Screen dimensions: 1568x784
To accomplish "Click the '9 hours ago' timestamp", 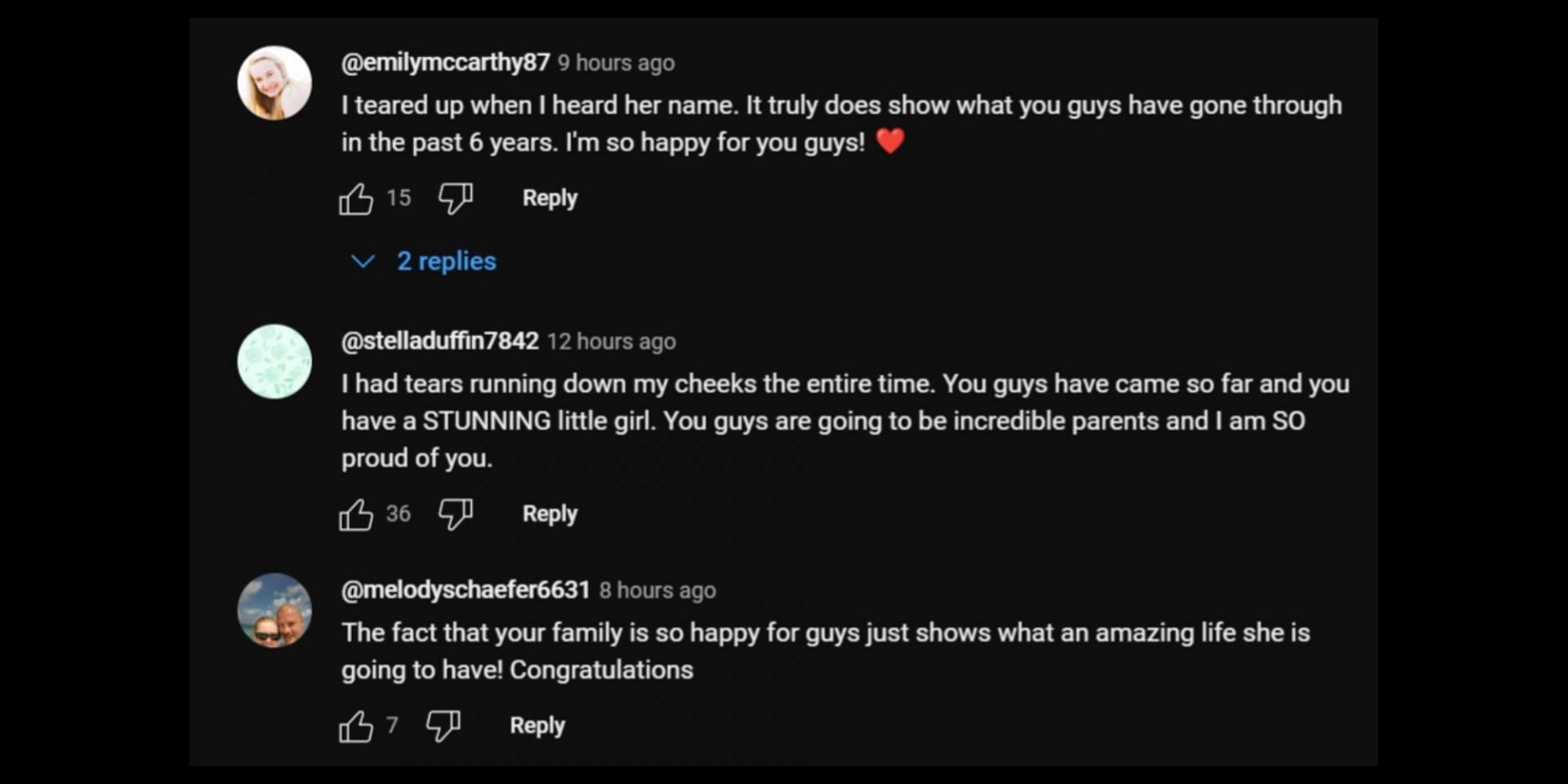I will click(x=617, y=63).
